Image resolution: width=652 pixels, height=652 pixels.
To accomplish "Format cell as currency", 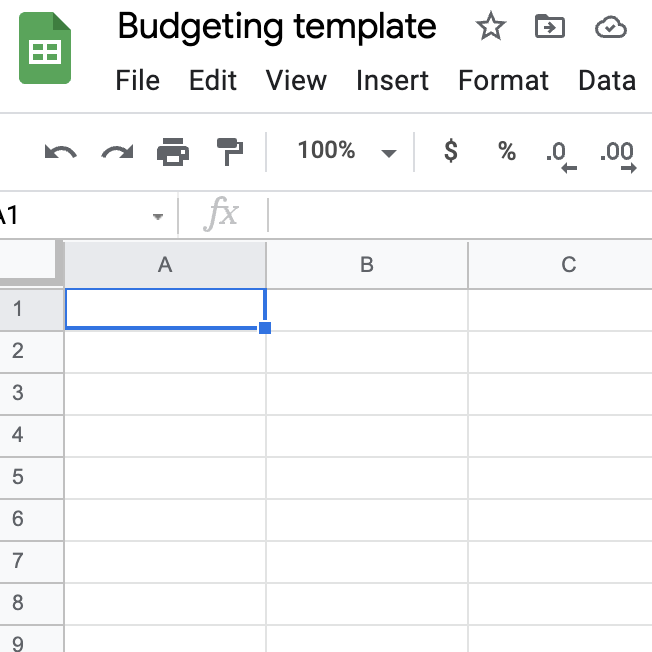I will (451, 152).
